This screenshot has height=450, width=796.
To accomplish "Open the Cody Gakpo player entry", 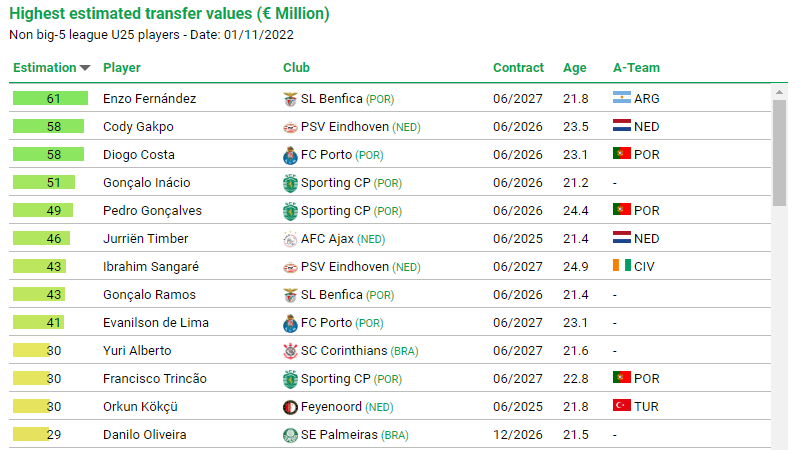I will [x=138, y=127].
